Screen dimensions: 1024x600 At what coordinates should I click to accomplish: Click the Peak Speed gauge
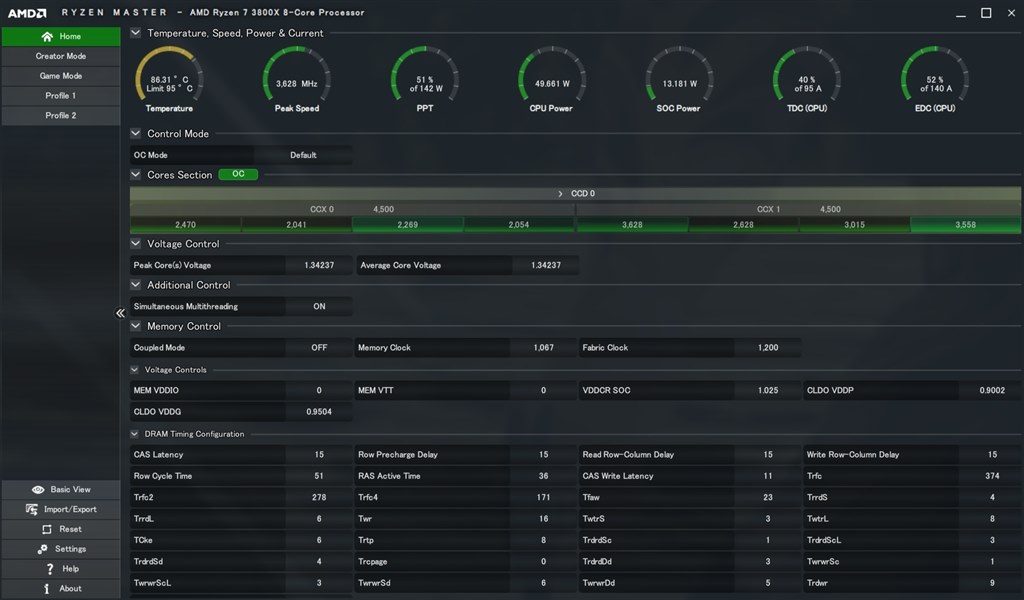click(x=296, y=80)
